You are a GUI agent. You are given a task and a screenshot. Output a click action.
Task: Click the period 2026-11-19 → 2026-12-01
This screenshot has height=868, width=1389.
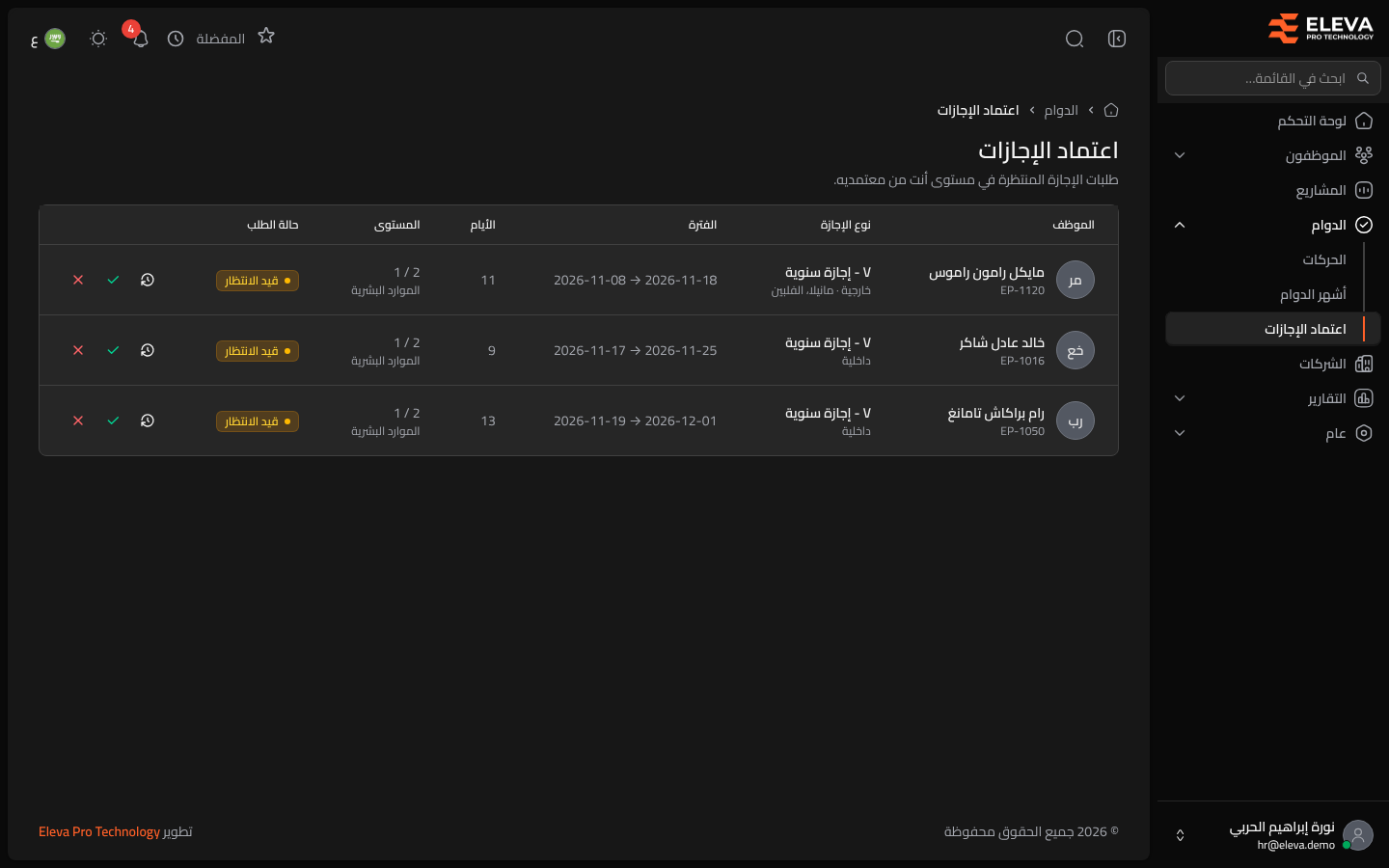pos(636,420)
